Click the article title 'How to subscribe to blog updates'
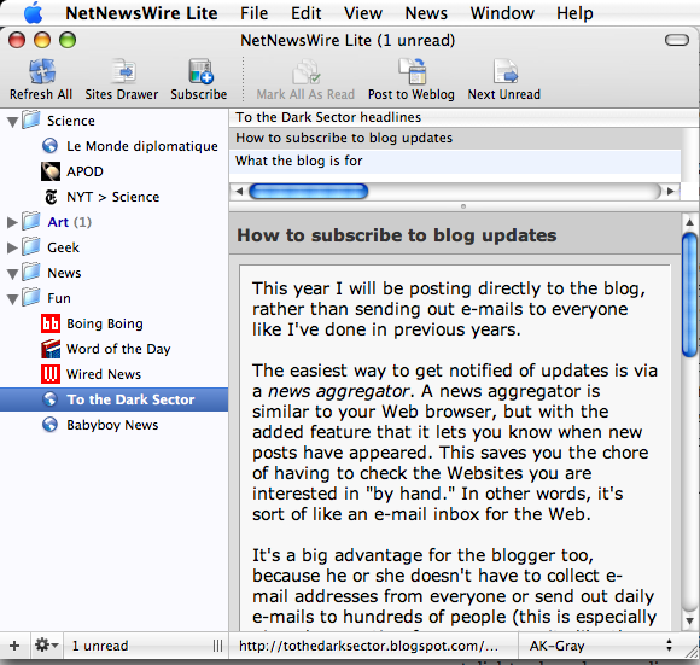Image resolution: width=700 pixels, height=665 pixels. click(396, 235)
